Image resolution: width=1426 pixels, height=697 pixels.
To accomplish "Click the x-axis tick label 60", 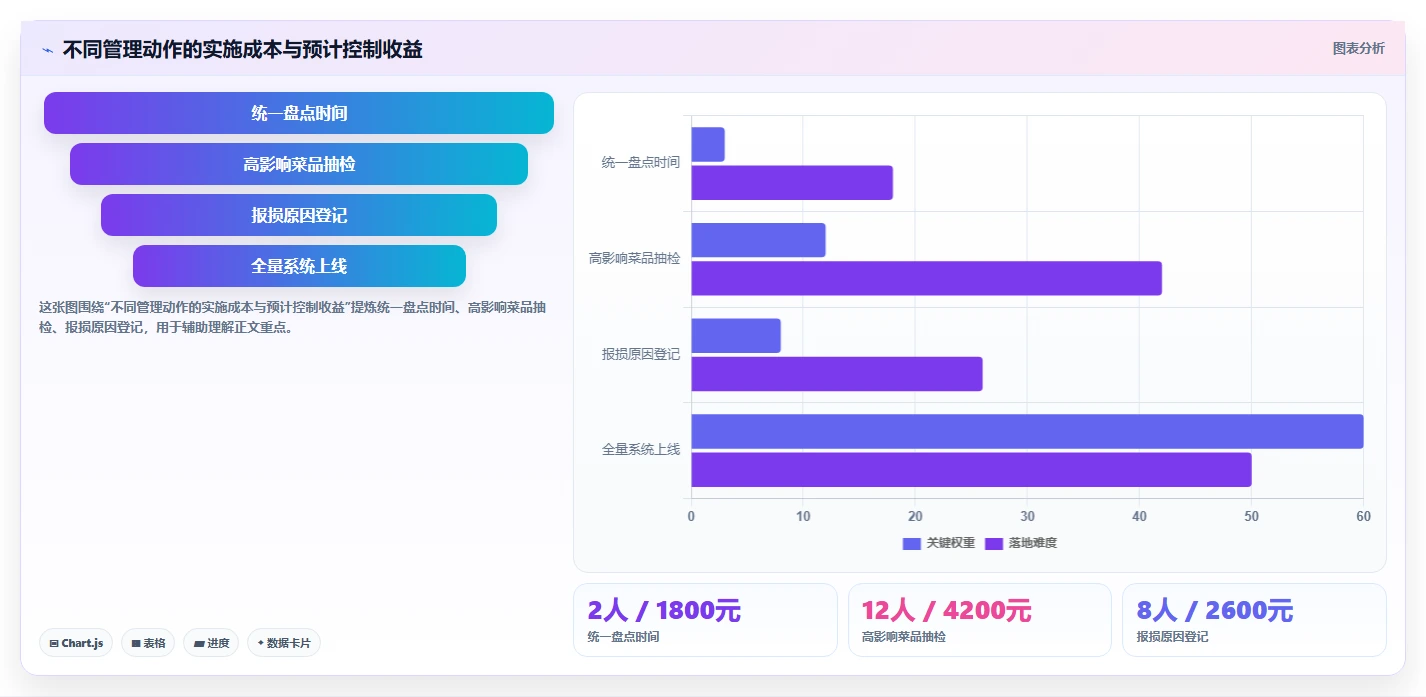I will 1363,516.
